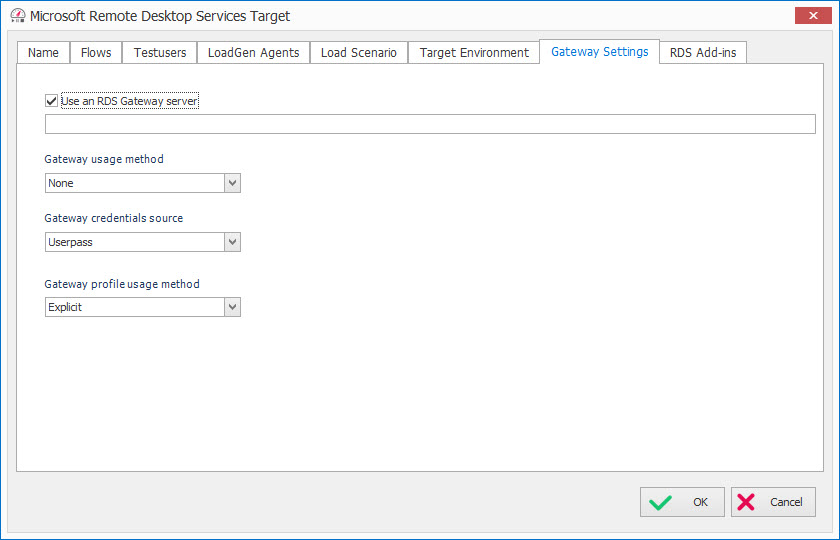Image resolution: width=840 pixels, height=540 pixels.
Task: Select the LoadGen Agents tab
Action: coord(253,53)
